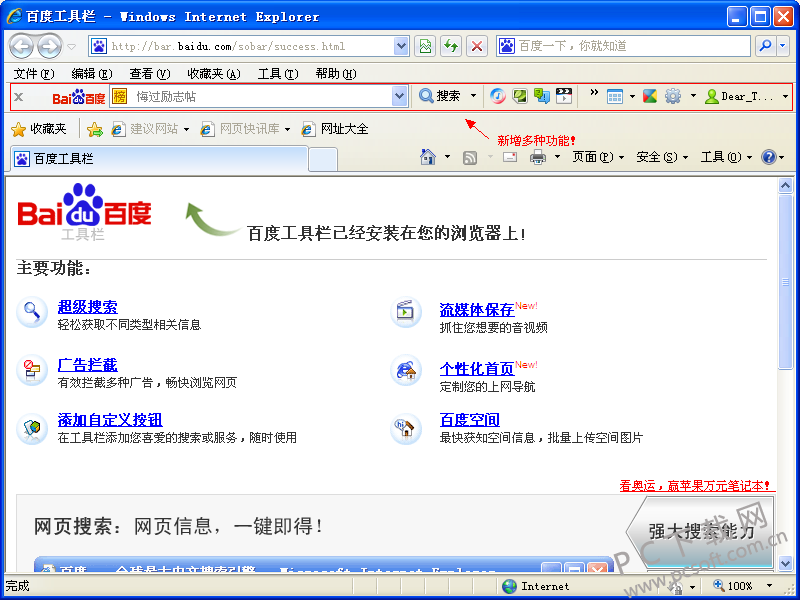
Task: Open the 安全(S) command bar menu
Action: pyautogui.click(x=662, y=157)
